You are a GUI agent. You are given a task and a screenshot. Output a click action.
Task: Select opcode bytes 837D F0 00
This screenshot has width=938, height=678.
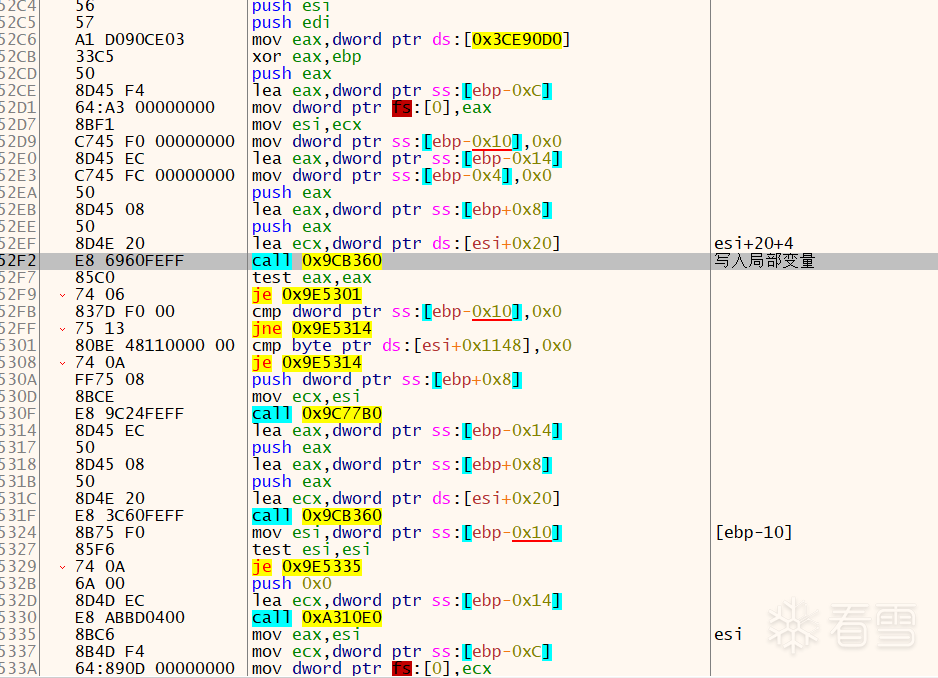pos(125,312)
